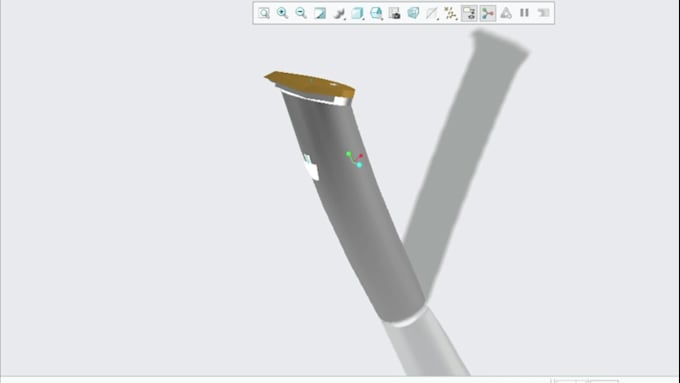This screenshot has height=383, width=680.
Task: Open the Display Style cube dropdown
Action: [x=357, y=13]
